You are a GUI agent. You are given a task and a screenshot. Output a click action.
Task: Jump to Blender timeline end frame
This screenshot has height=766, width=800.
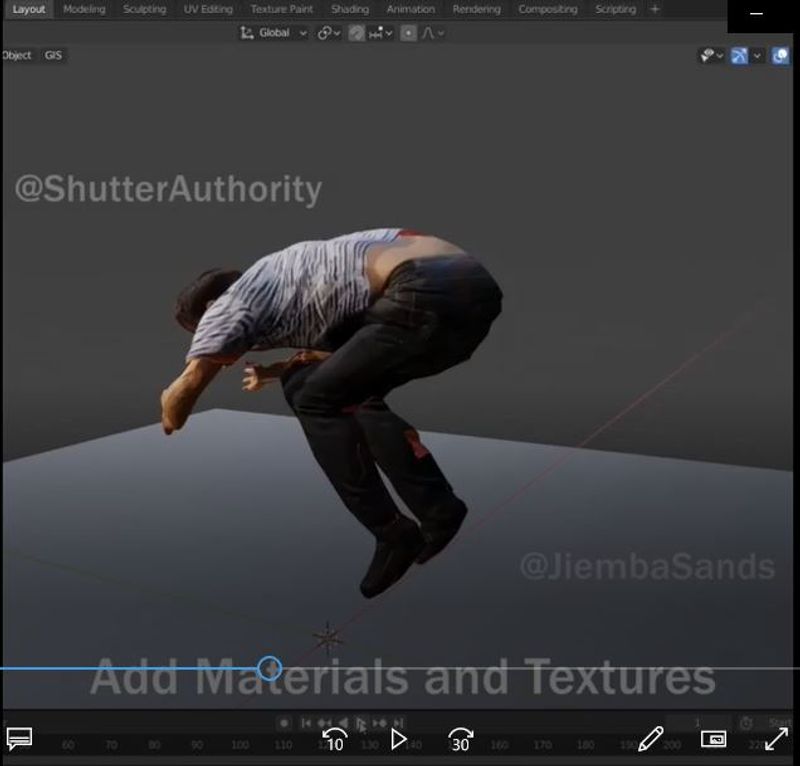pyautogui.click(x=399, y=723)
